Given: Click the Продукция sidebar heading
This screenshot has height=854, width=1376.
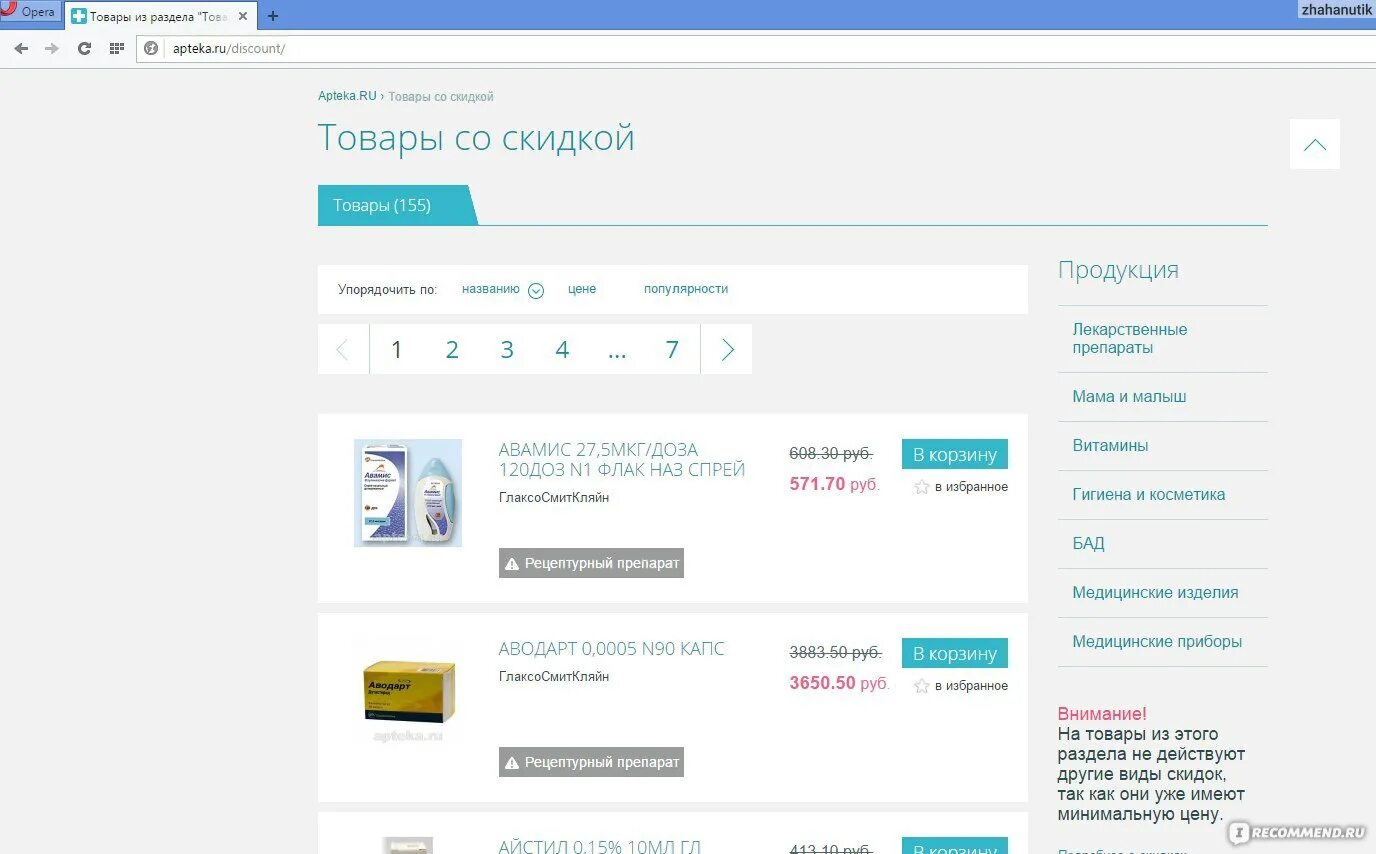Looking at the screenshot, I should coord(1118,270).
